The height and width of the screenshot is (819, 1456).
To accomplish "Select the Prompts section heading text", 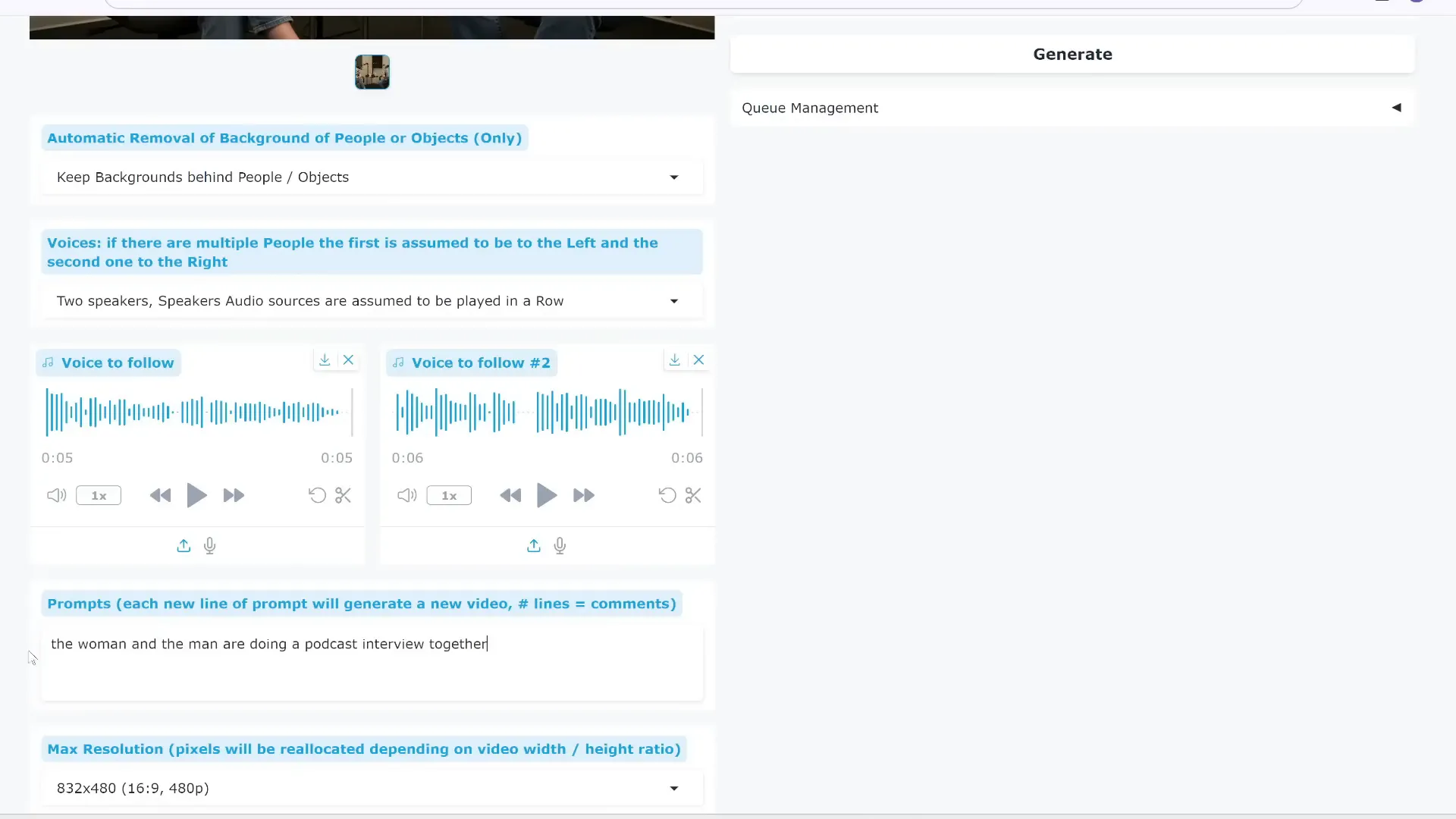I will [x=362, y=604].
